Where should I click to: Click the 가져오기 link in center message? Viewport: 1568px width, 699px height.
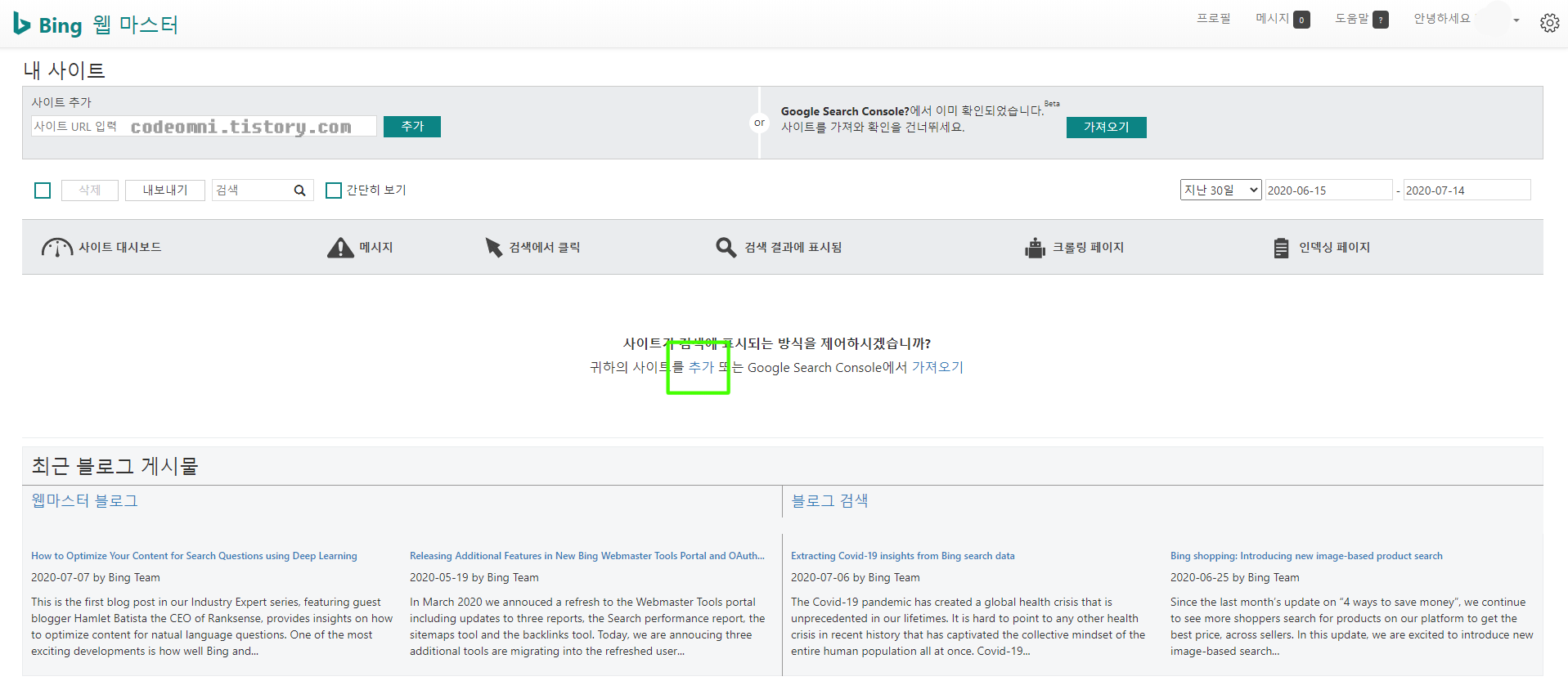click(937, 367)
